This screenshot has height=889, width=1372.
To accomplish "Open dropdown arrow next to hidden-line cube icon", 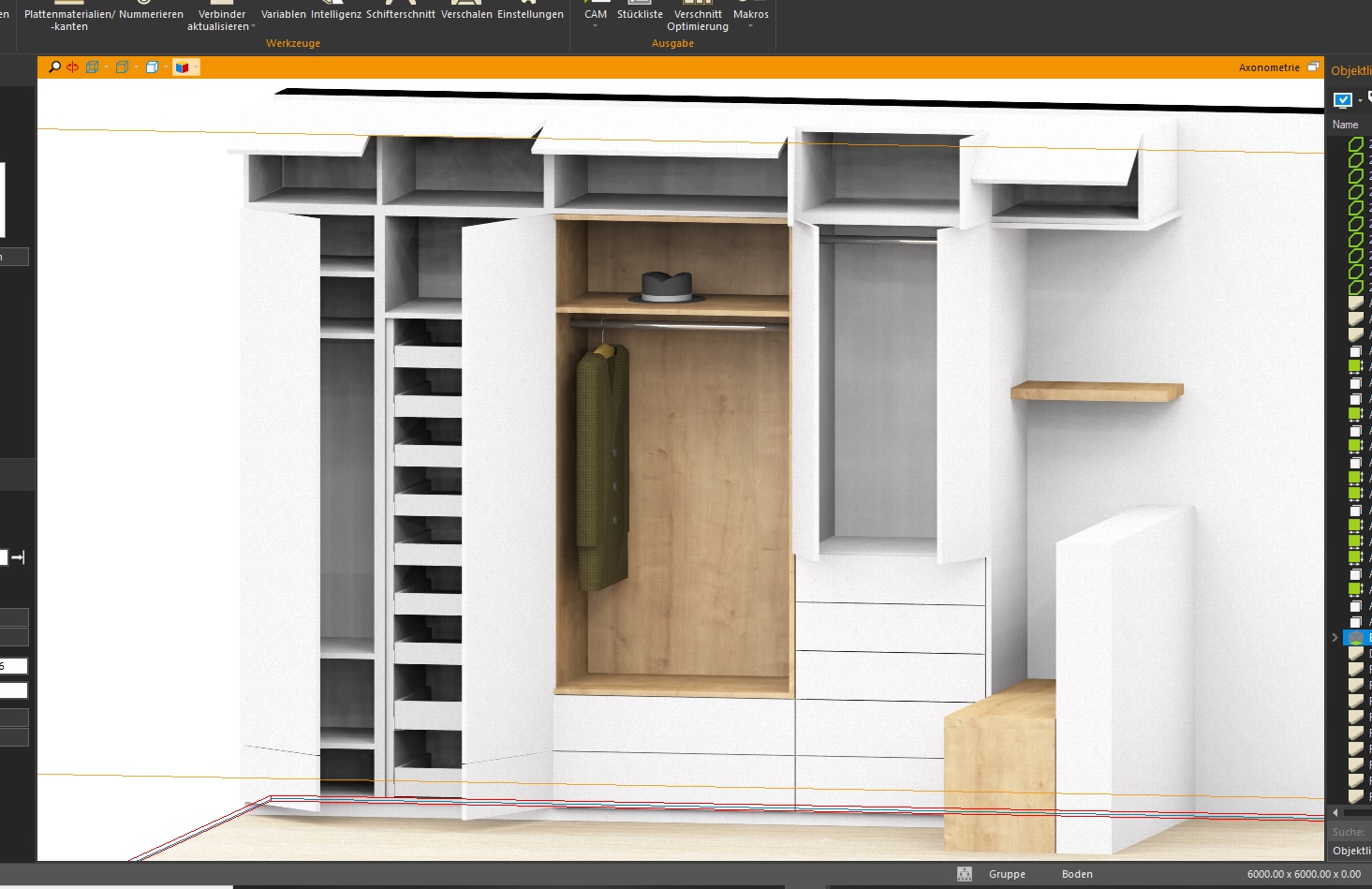I will point(136,67).
